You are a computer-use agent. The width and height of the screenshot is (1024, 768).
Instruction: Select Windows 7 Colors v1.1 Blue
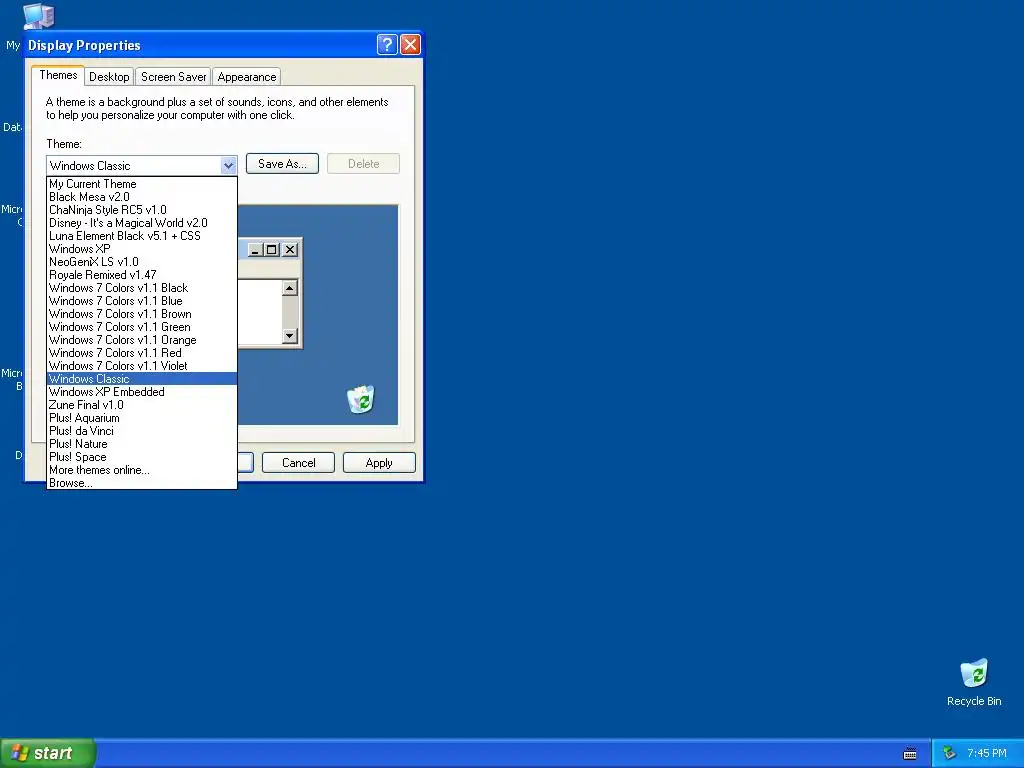(x=142, y=301)
